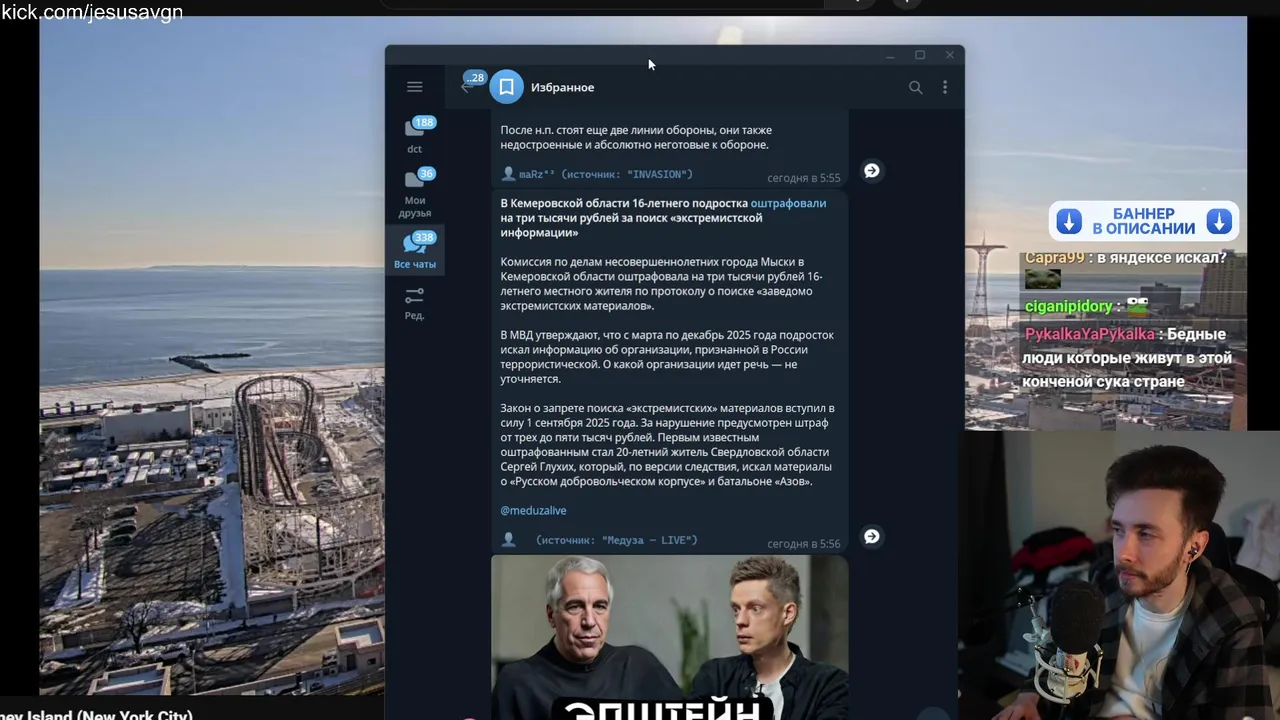1280x720 pixels.
Task: Maximize the Telegram window
Action: pos(920,56)
